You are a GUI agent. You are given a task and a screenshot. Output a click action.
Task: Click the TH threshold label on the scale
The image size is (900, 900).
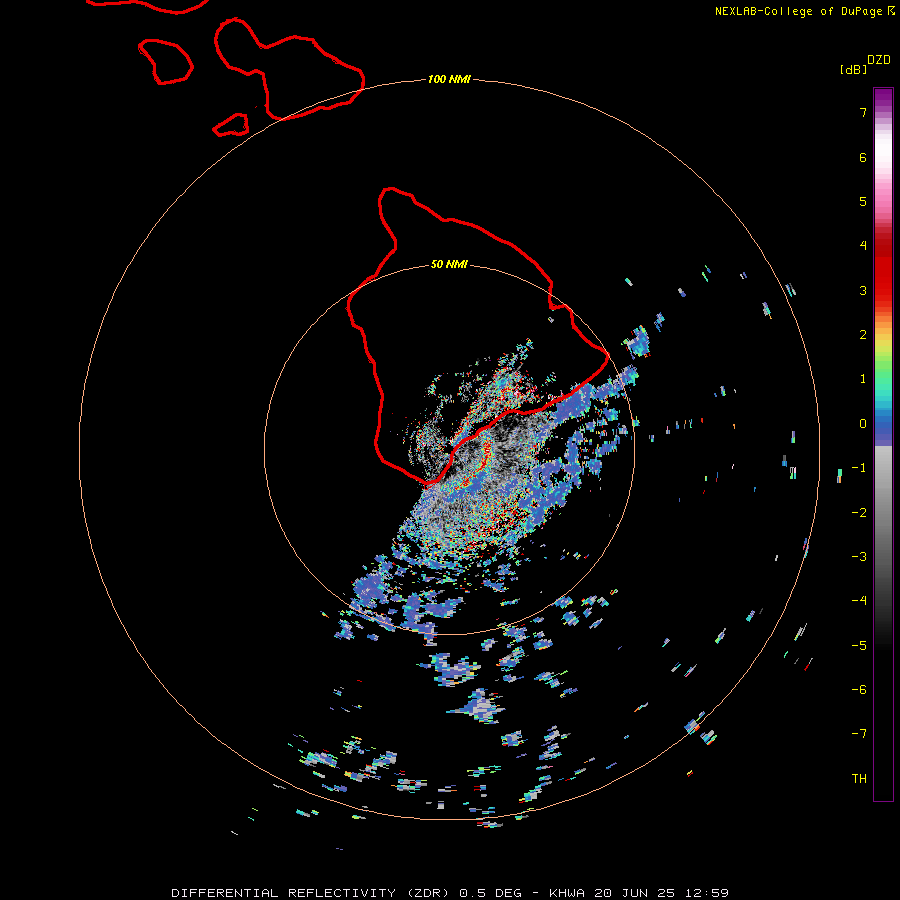[x=859, y=779]
